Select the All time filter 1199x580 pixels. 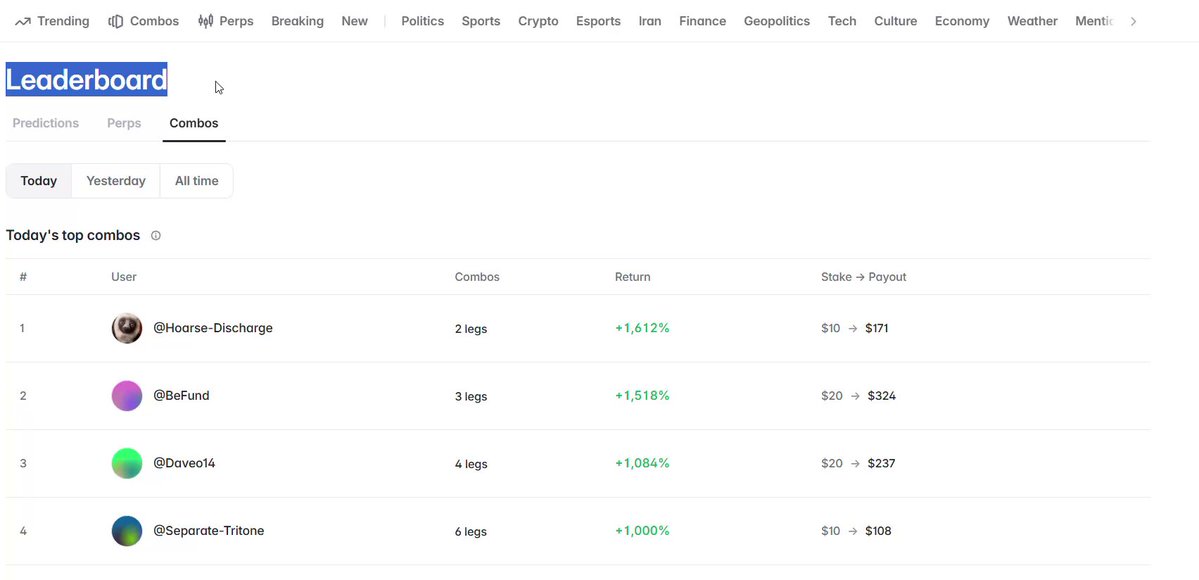pos(197,181)
